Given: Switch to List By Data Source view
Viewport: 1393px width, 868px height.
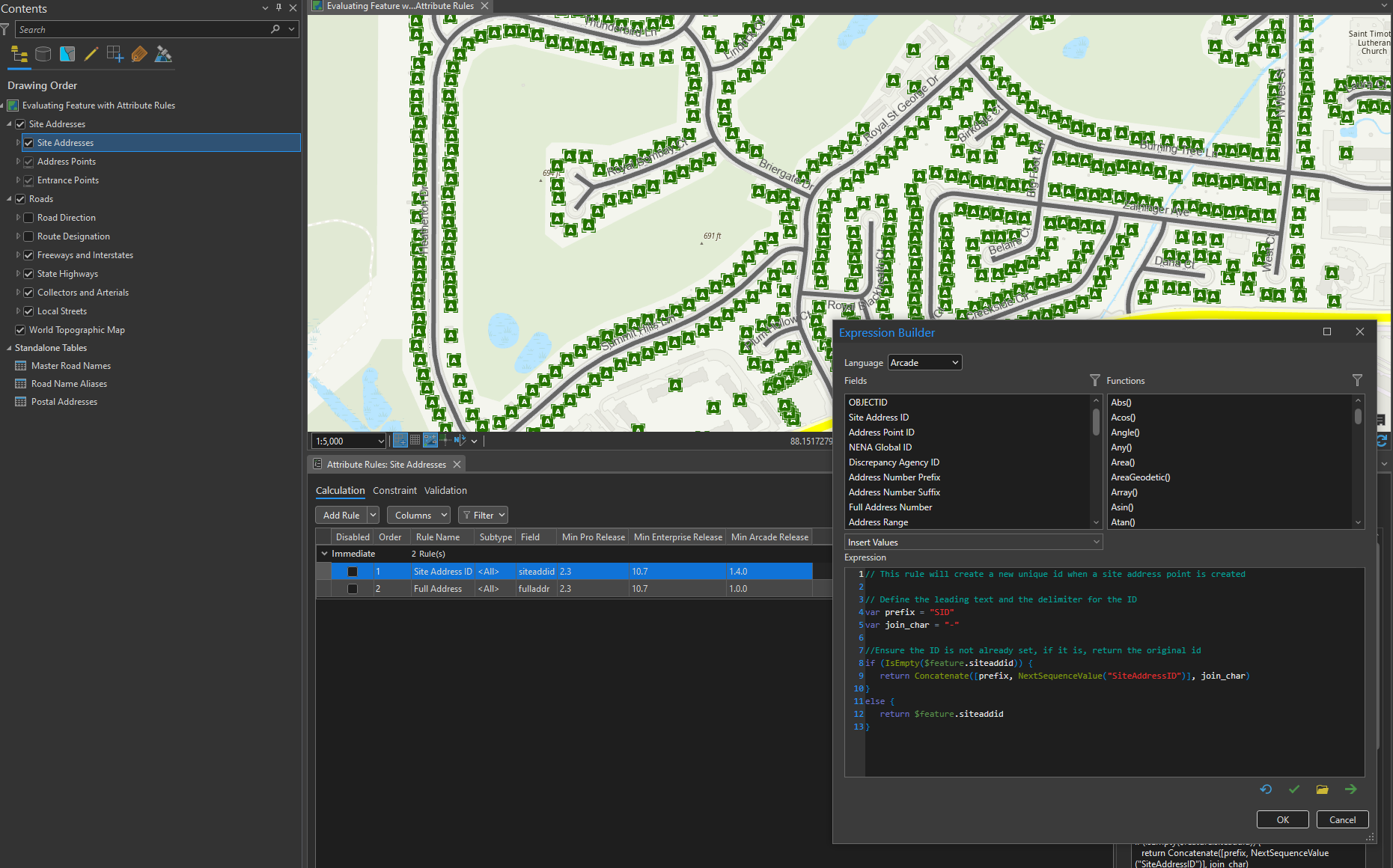Looking at the screenshot, I should pos(43,54).
